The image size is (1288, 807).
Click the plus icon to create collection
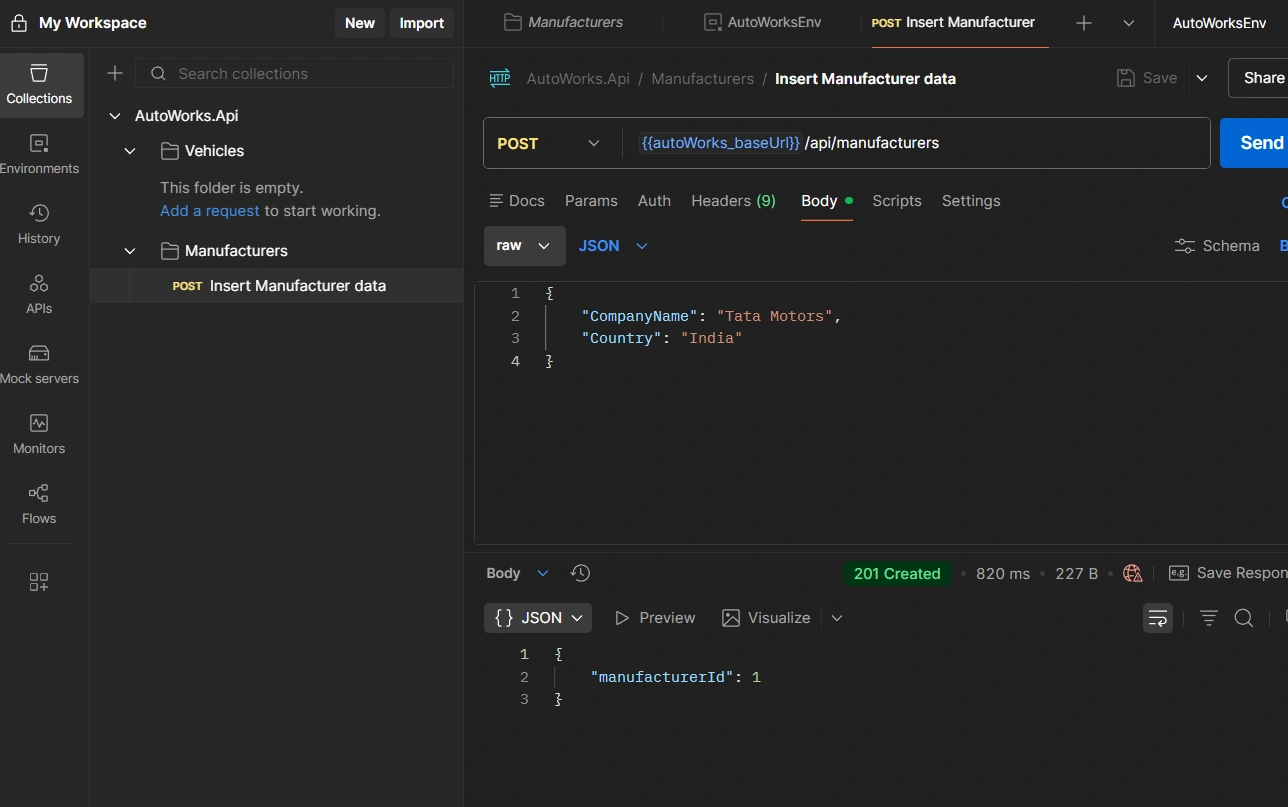[x=115, y=73]
